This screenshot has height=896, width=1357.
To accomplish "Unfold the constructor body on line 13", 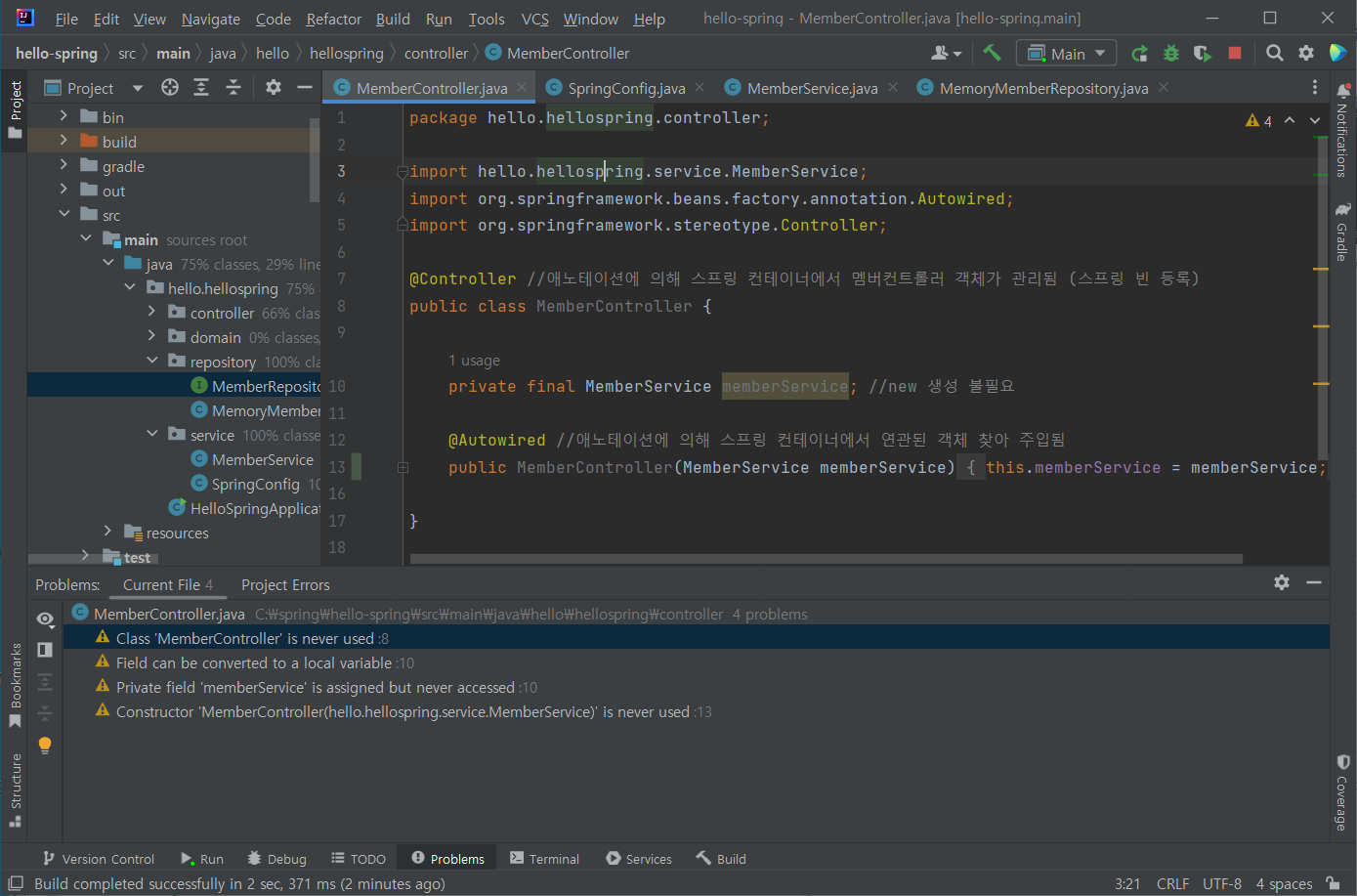I will (403, 468).
